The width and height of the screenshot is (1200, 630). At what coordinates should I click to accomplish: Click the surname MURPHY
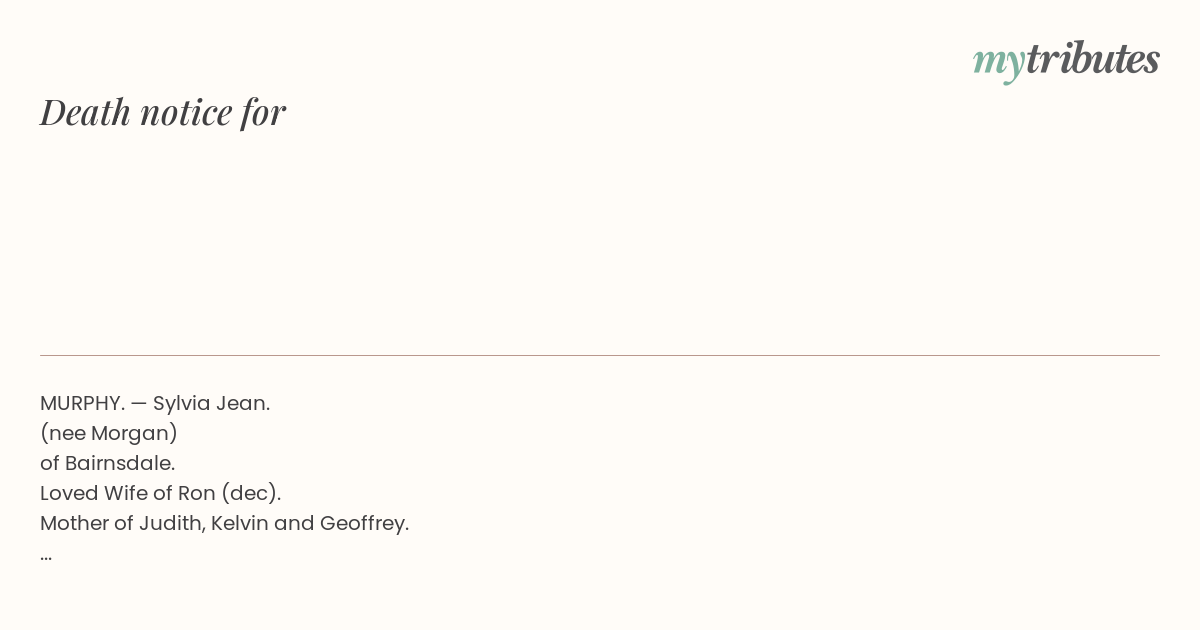tap(82, 403)
